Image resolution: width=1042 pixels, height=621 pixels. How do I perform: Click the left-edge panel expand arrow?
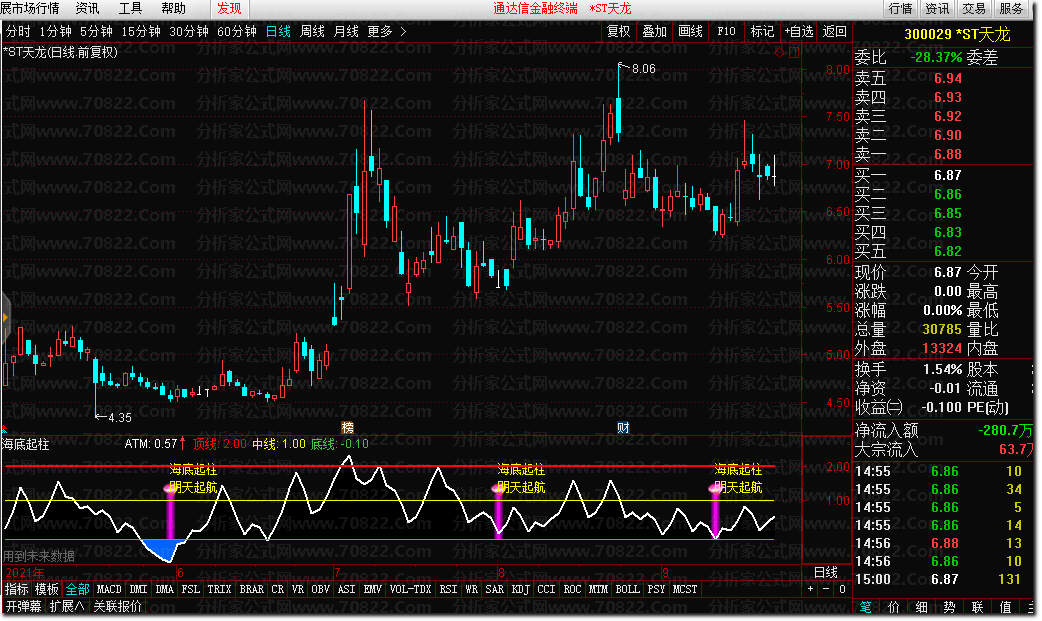(x=5, y=318)
